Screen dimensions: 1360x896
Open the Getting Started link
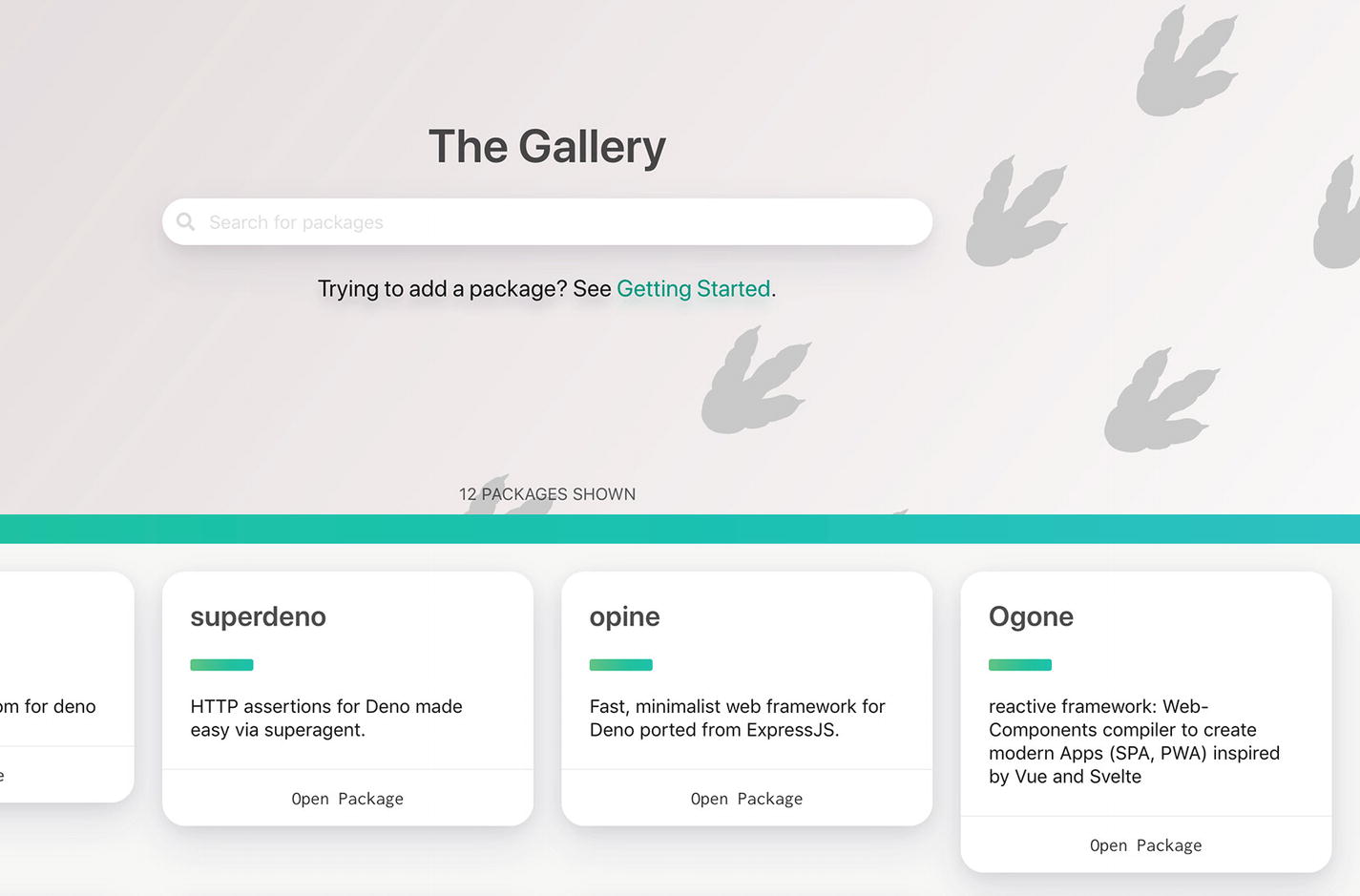tap(693, 289)
